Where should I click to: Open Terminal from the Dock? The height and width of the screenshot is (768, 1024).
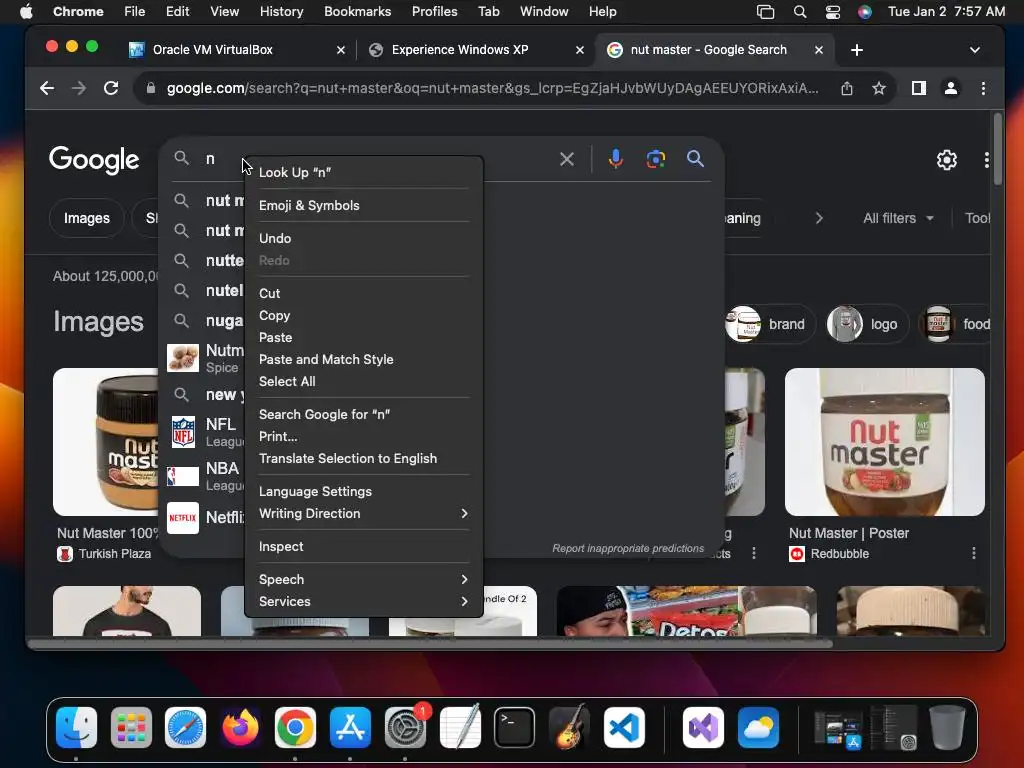(515, 727)
